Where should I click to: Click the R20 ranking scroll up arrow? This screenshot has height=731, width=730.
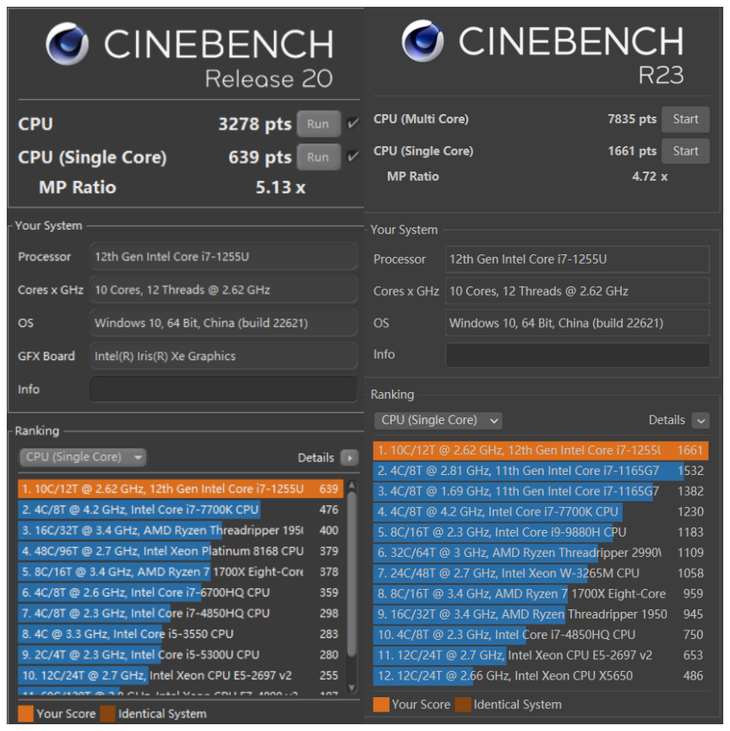[352, 486]
